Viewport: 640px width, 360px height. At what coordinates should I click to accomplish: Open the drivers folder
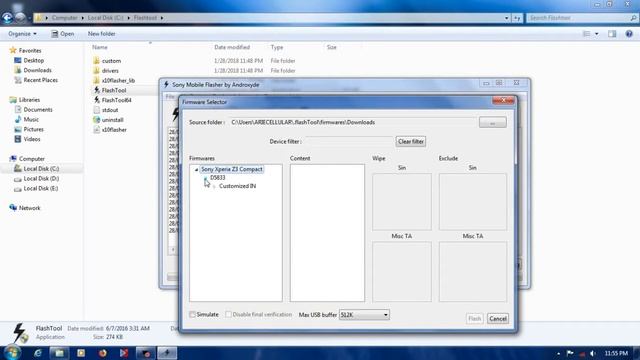(110, 71)
